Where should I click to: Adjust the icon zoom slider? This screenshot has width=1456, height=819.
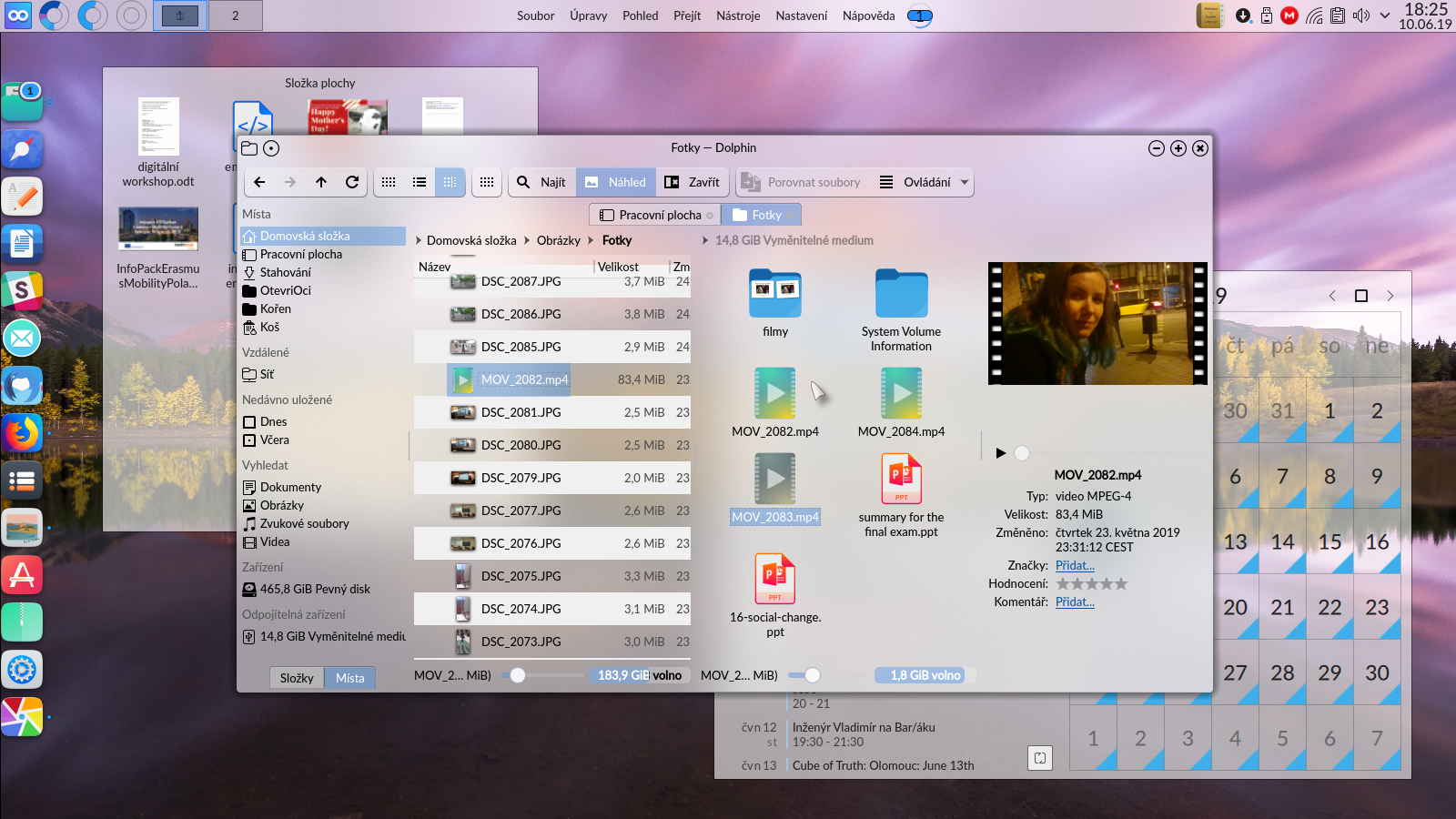517,675
